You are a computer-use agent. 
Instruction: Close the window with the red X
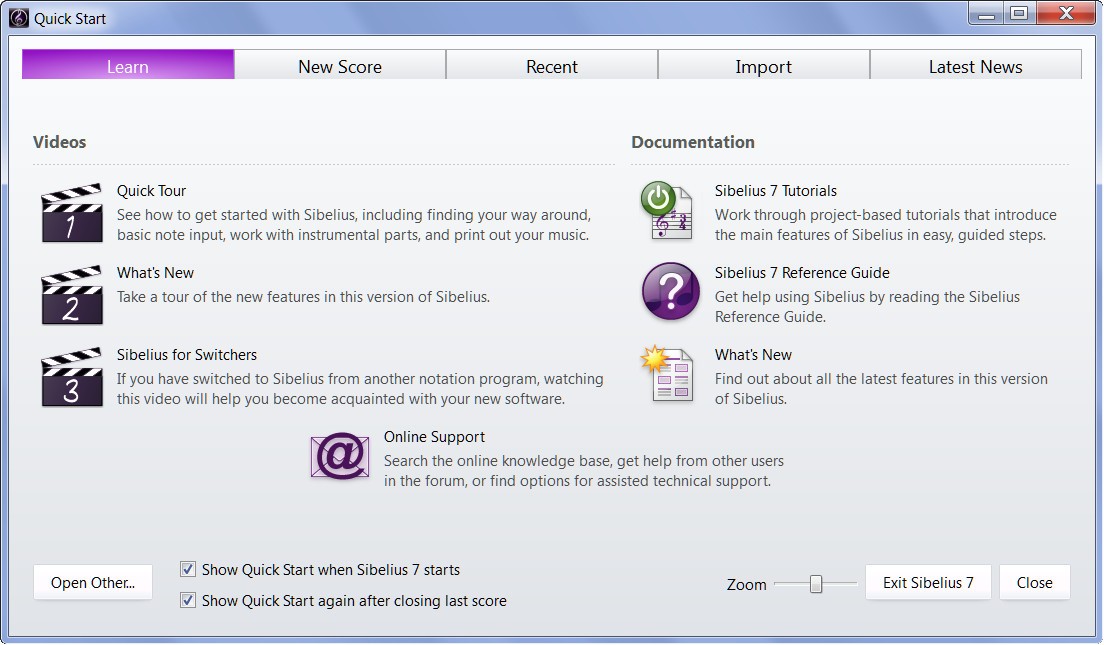pos(1066,13)
